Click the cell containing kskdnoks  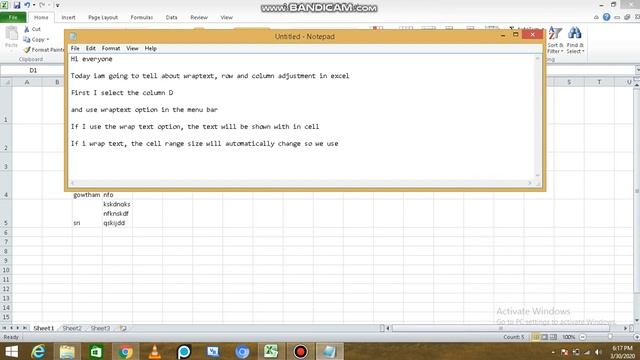point(117,204)
